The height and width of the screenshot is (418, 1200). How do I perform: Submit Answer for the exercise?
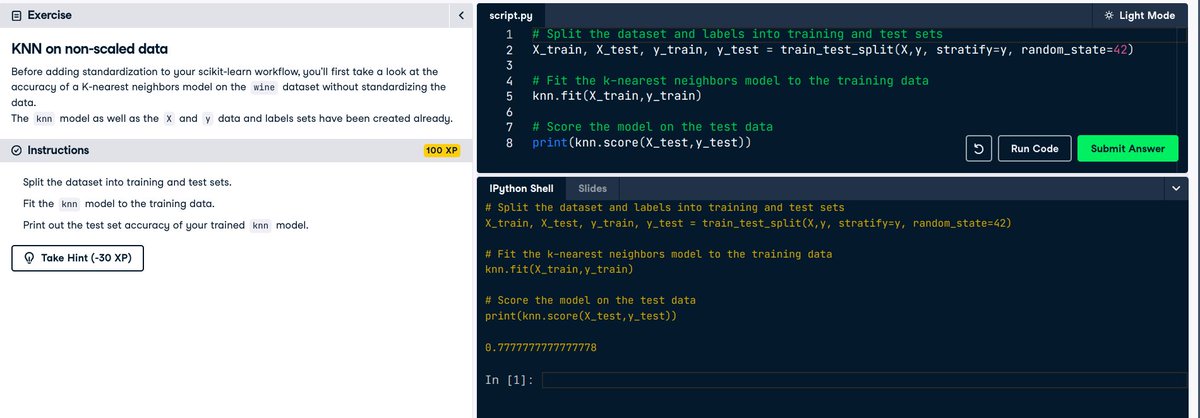point(1127,149)
